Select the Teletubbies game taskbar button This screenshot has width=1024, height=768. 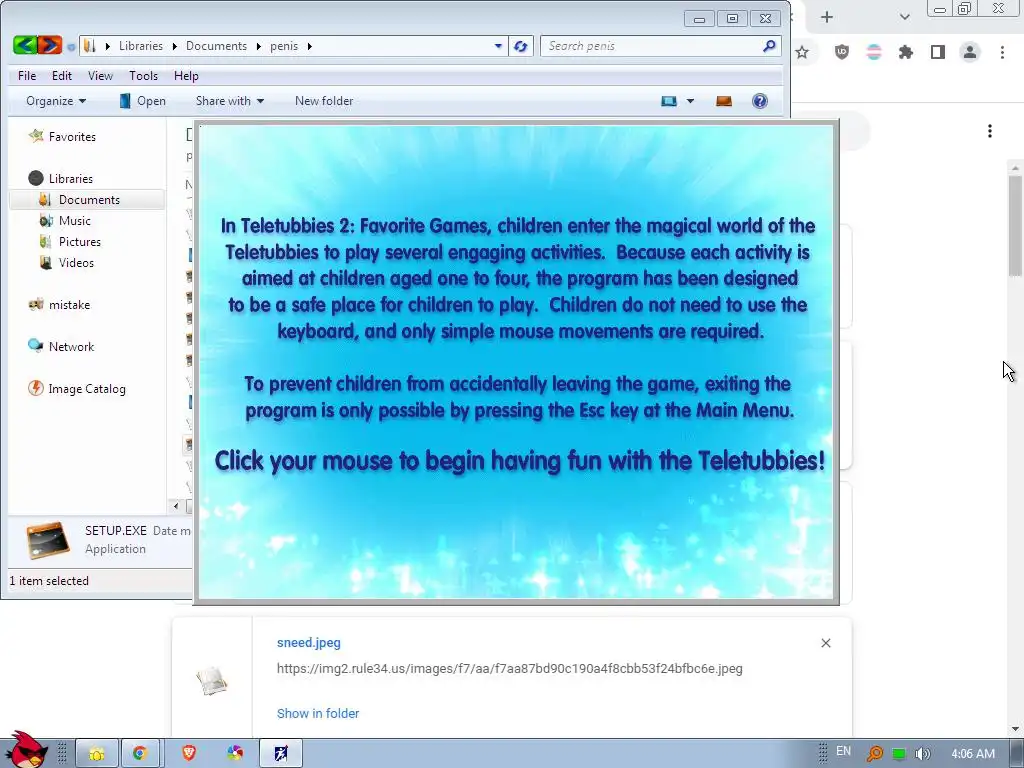281,754
